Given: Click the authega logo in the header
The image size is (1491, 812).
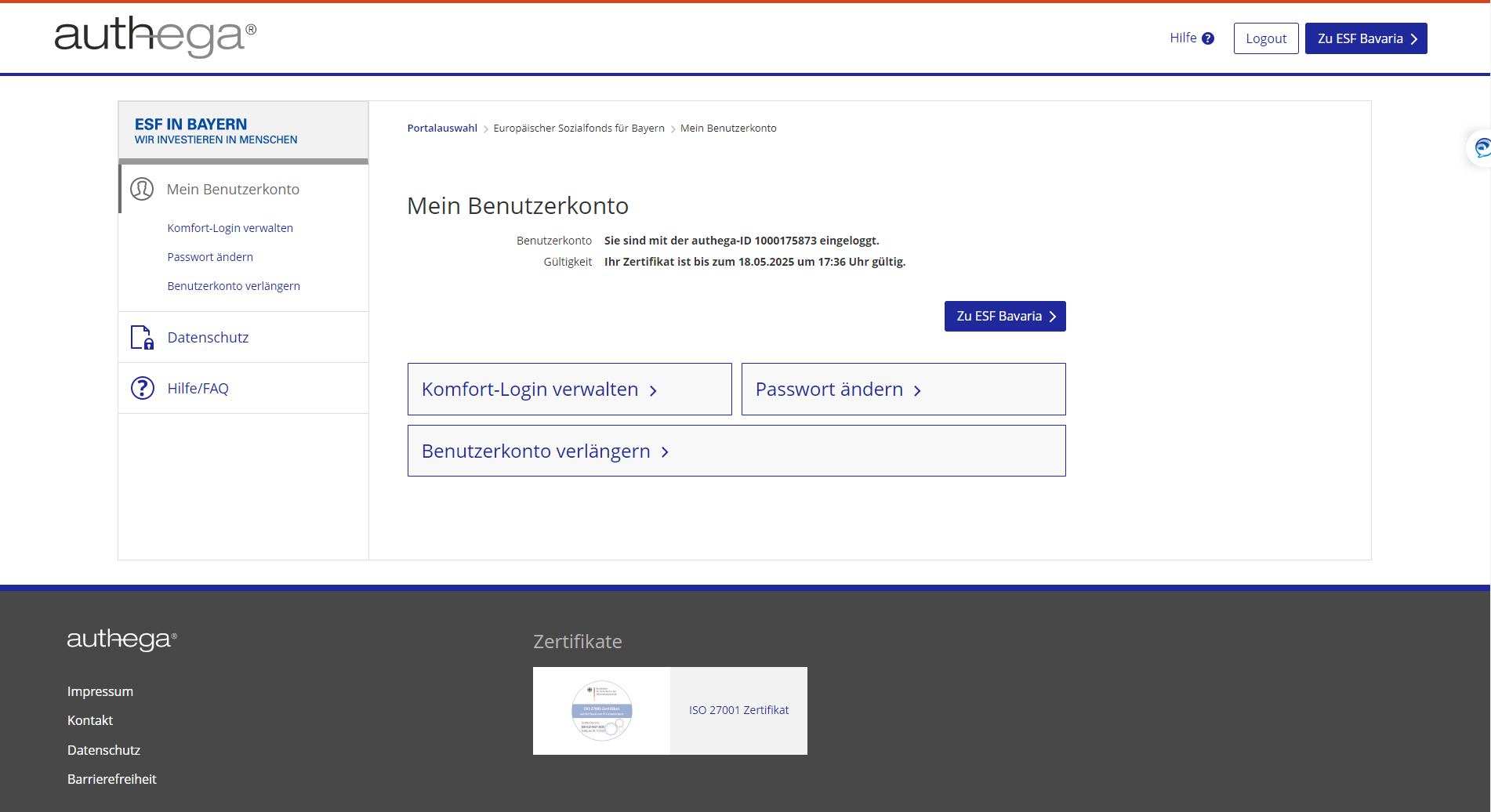Looking at the screenshot, I should coord(155,37).
